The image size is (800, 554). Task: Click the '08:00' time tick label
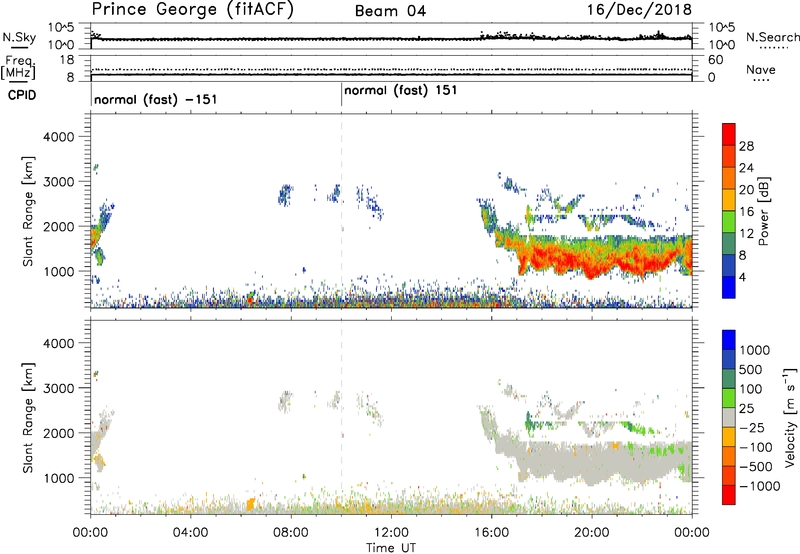click(x=291, y=533)
